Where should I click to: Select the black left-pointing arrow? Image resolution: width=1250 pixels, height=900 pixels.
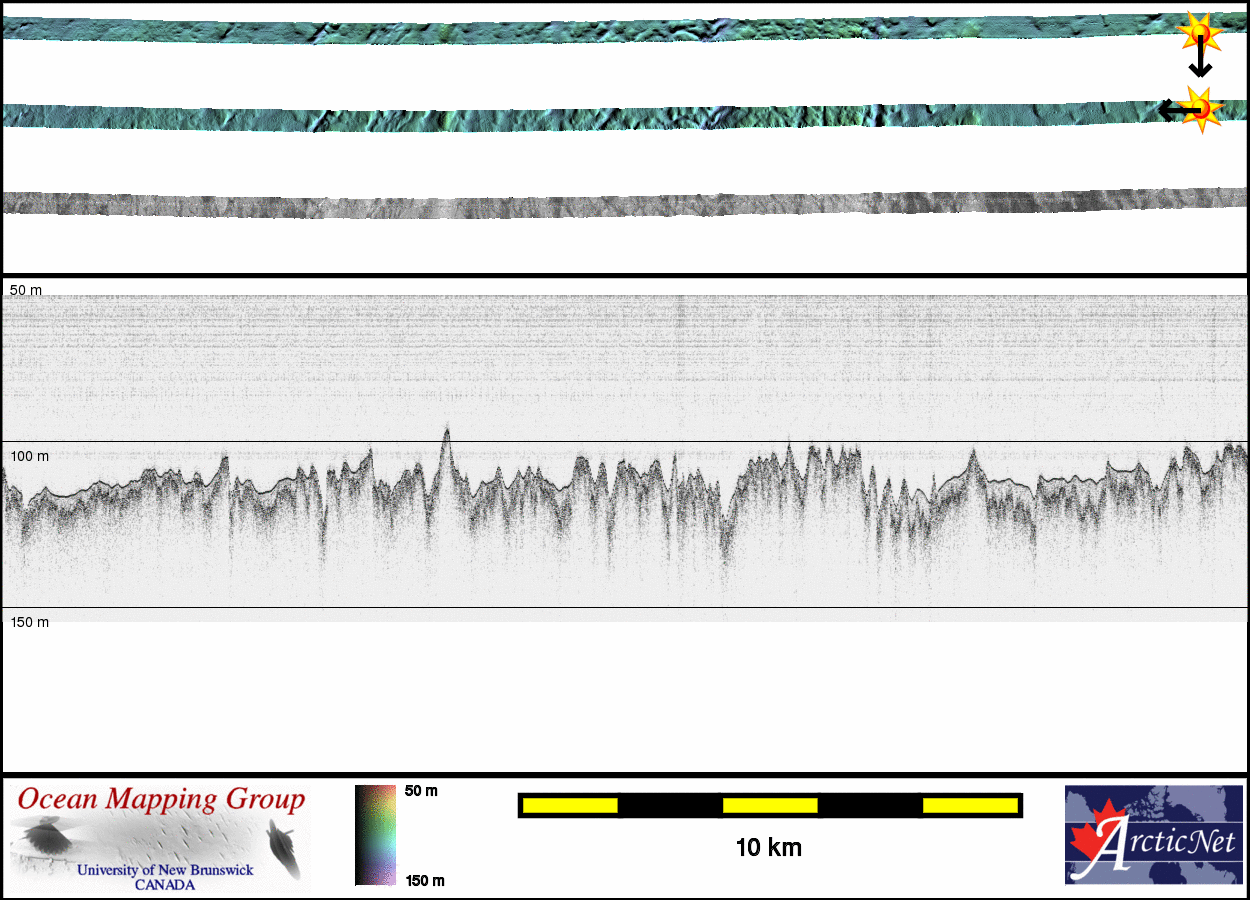click(x=1172, y=110)
